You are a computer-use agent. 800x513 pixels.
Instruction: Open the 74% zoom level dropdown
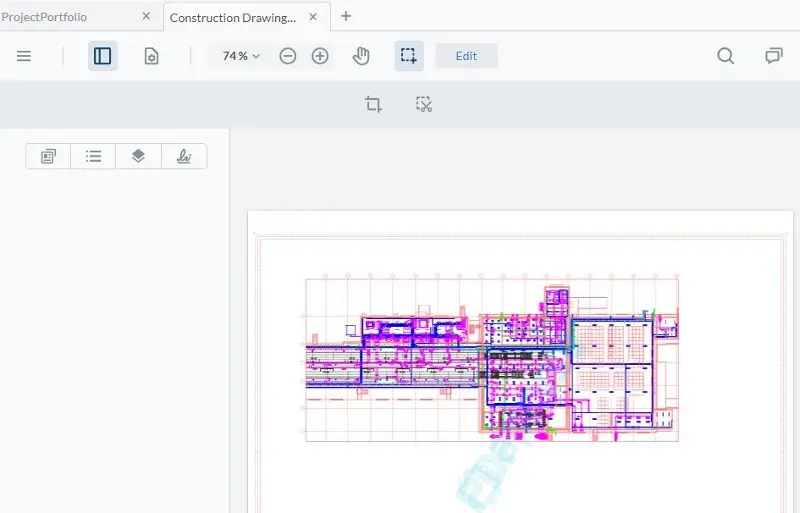click(241, 56)
